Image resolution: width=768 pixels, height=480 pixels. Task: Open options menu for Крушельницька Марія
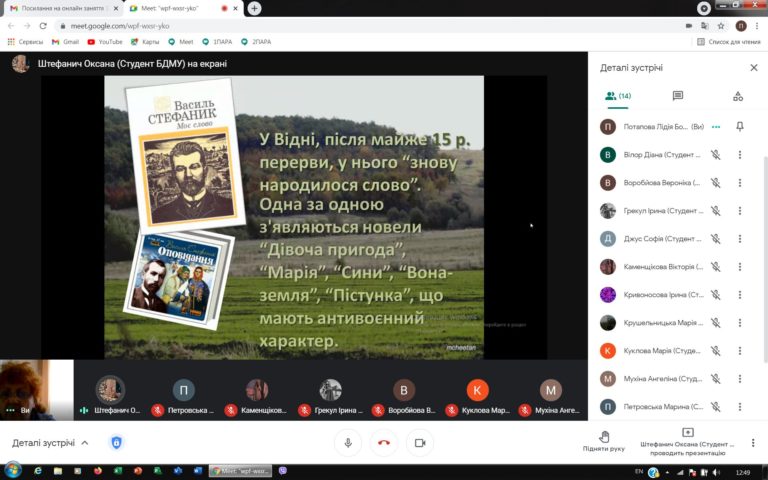[740, 322]
